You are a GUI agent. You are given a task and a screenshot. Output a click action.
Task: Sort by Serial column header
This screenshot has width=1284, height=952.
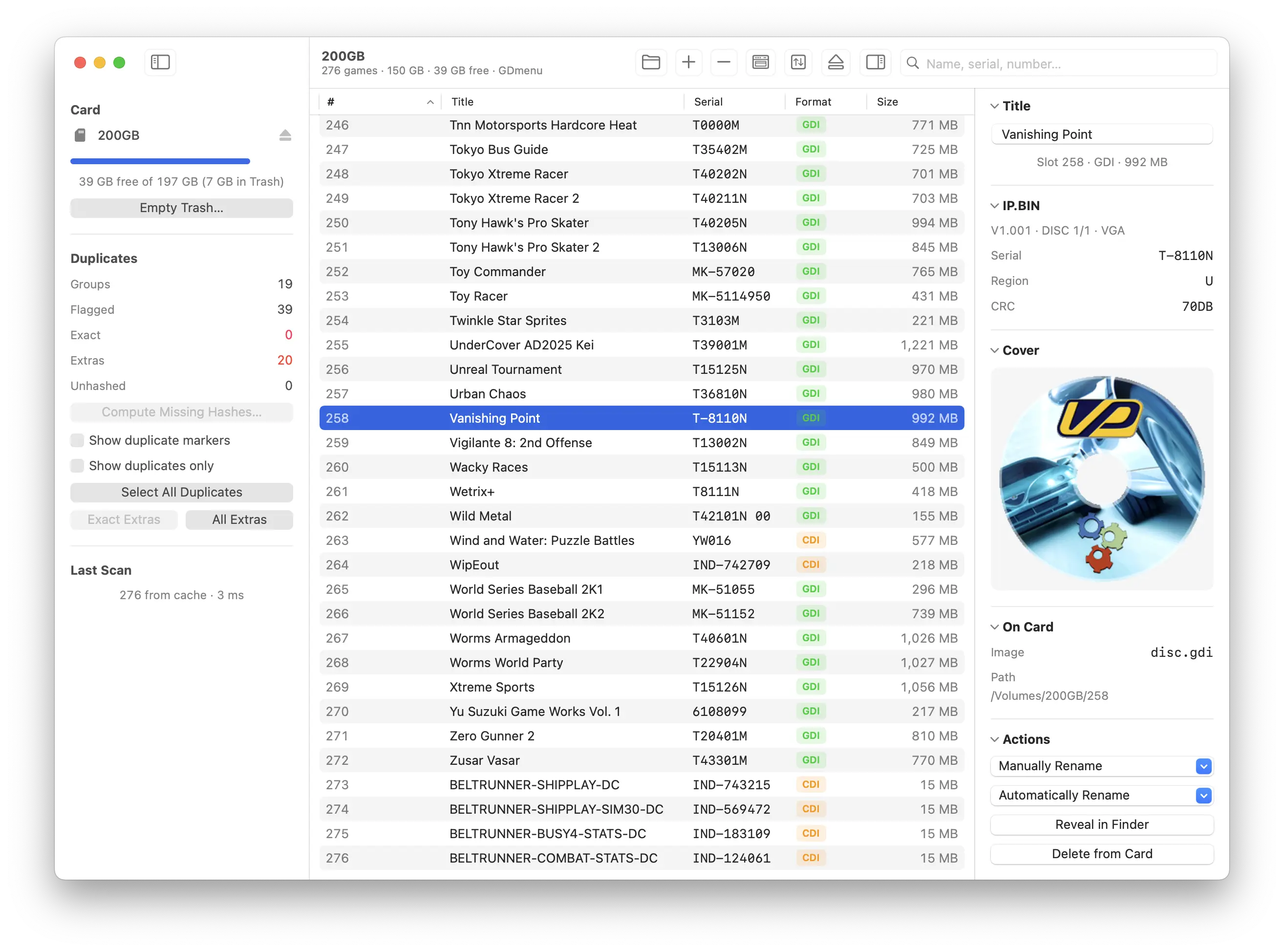click(x=734, y=102)
